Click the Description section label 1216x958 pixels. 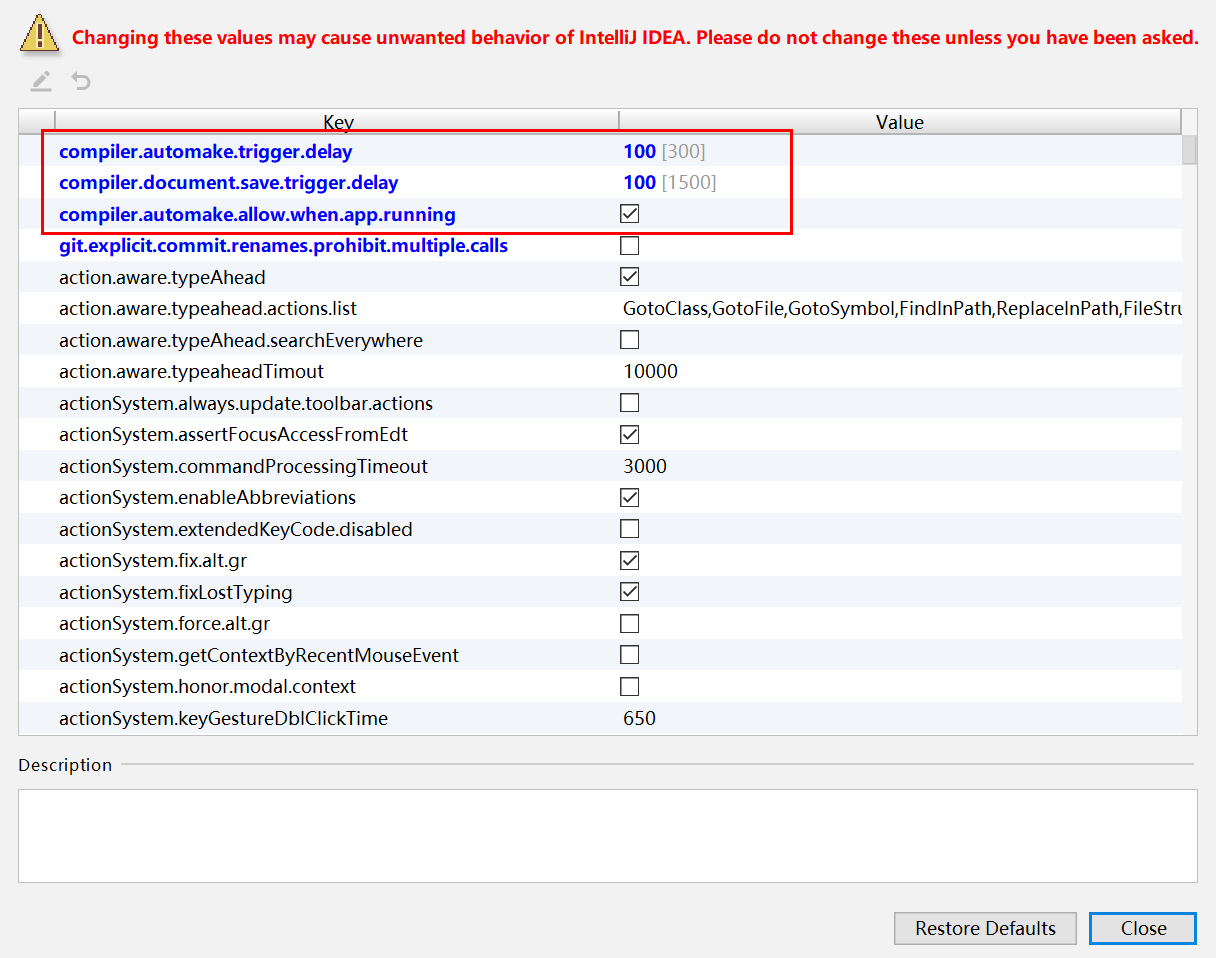click(65, 765)
